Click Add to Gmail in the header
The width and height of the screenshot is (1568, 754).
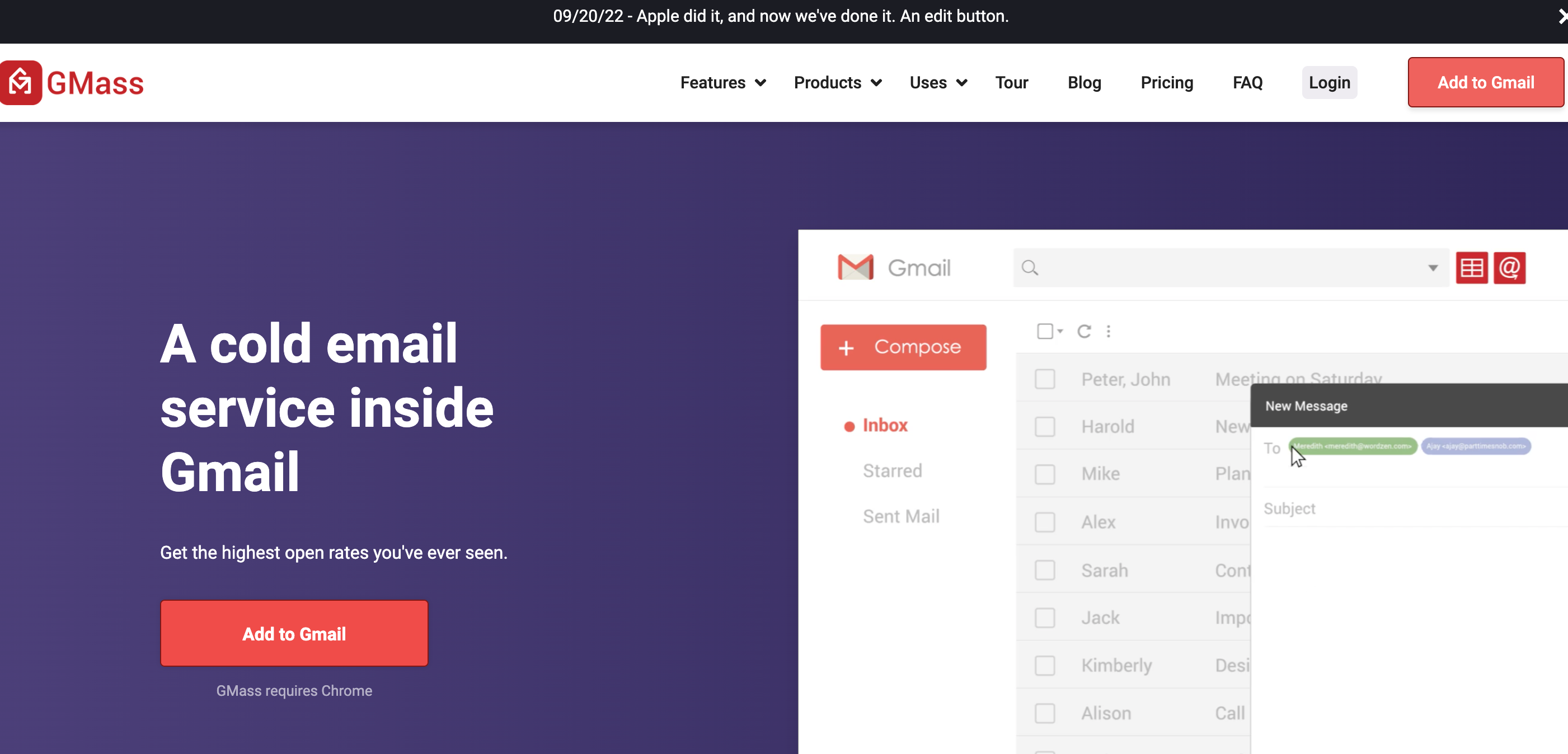tap(1485, 83)
